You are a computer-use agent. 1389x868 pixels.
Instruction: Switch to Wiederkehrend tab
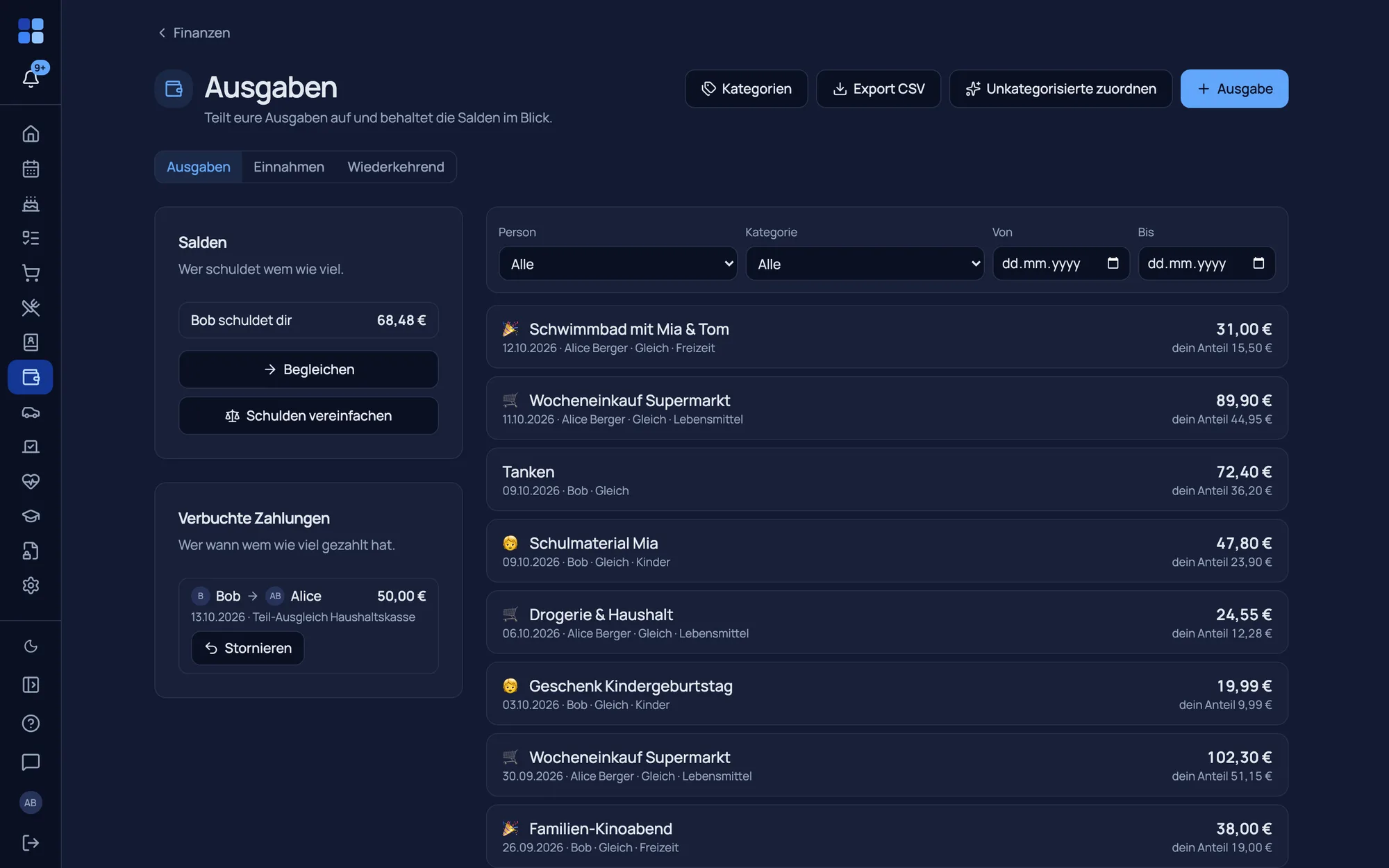click(x=396, y=167)
